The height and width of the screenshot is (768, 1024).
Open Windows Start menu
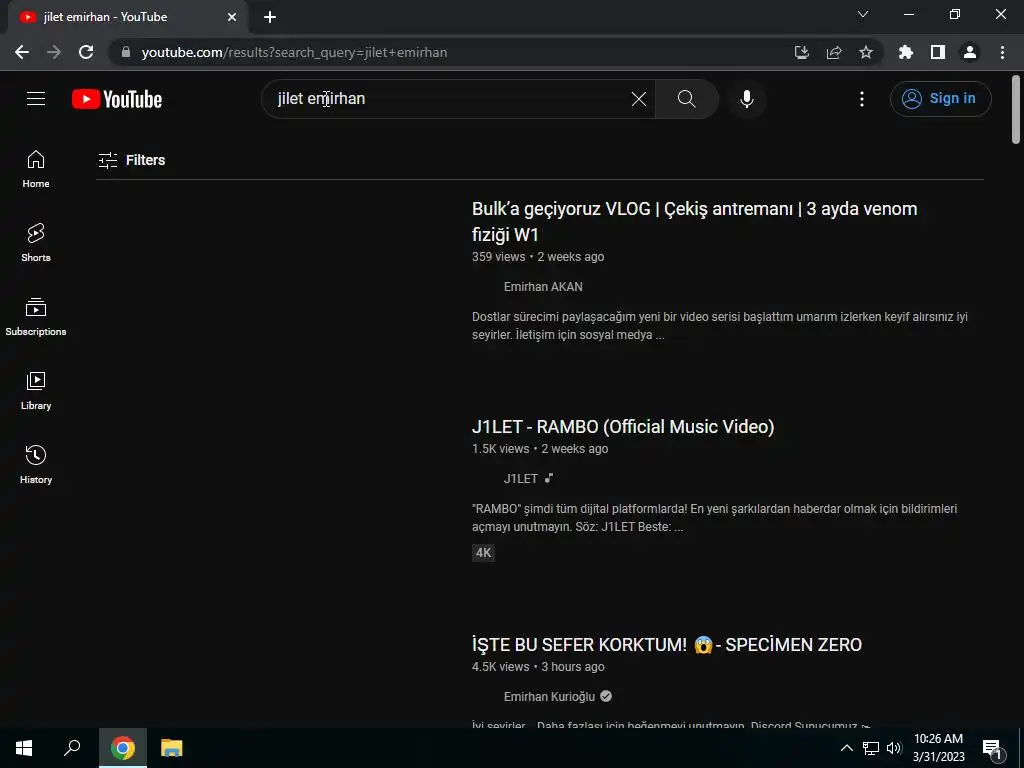[24, 748]
